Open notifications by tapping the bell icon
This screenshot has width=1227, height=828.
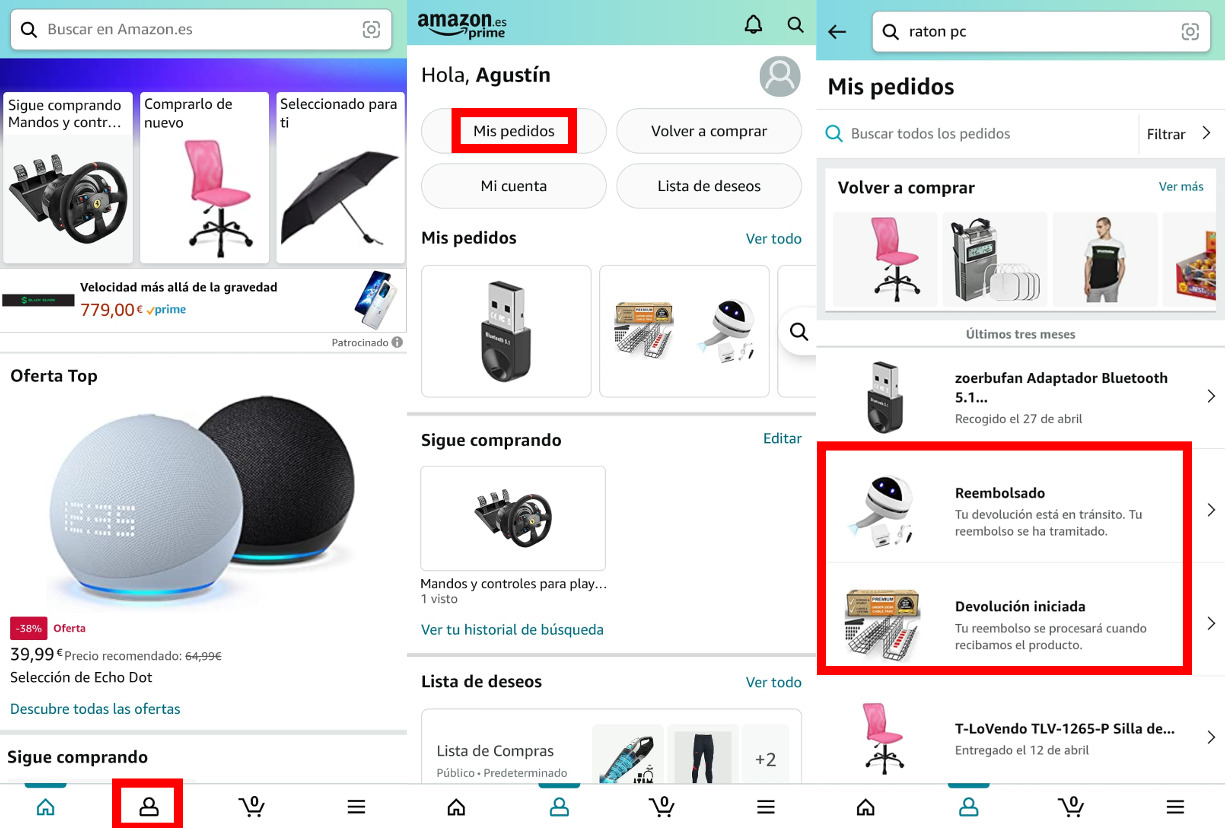pos(753,24)
